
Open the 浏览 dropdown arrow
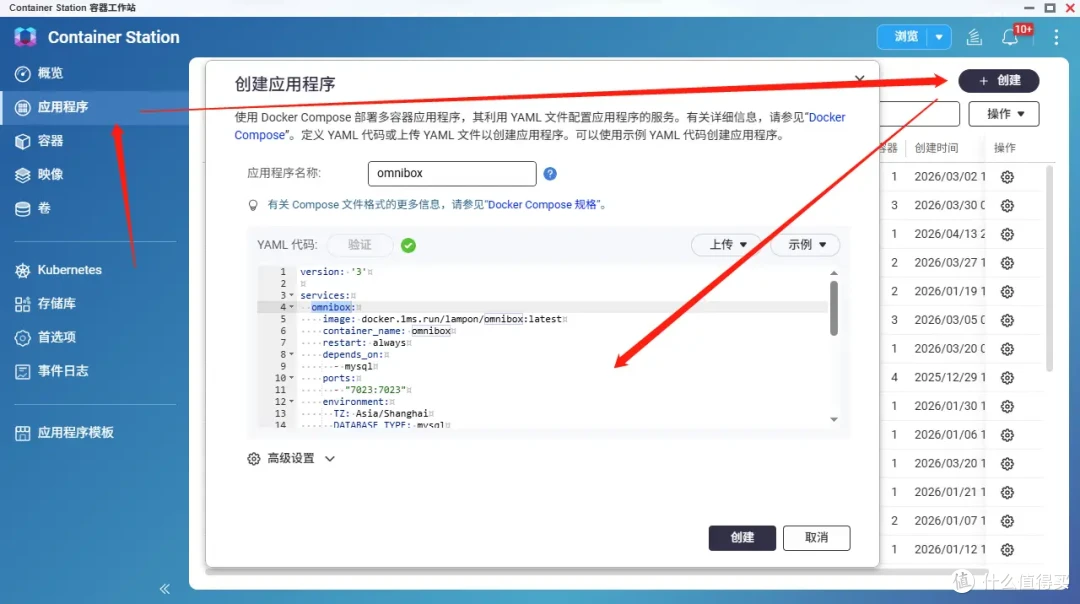pyautogui.click(x=939, y=37)
